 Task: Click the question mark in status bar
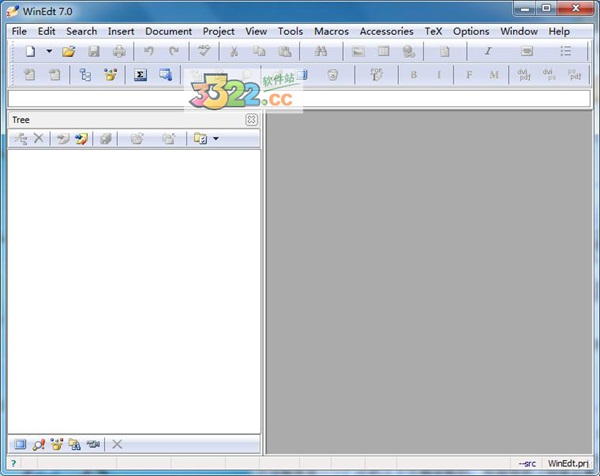12,463
